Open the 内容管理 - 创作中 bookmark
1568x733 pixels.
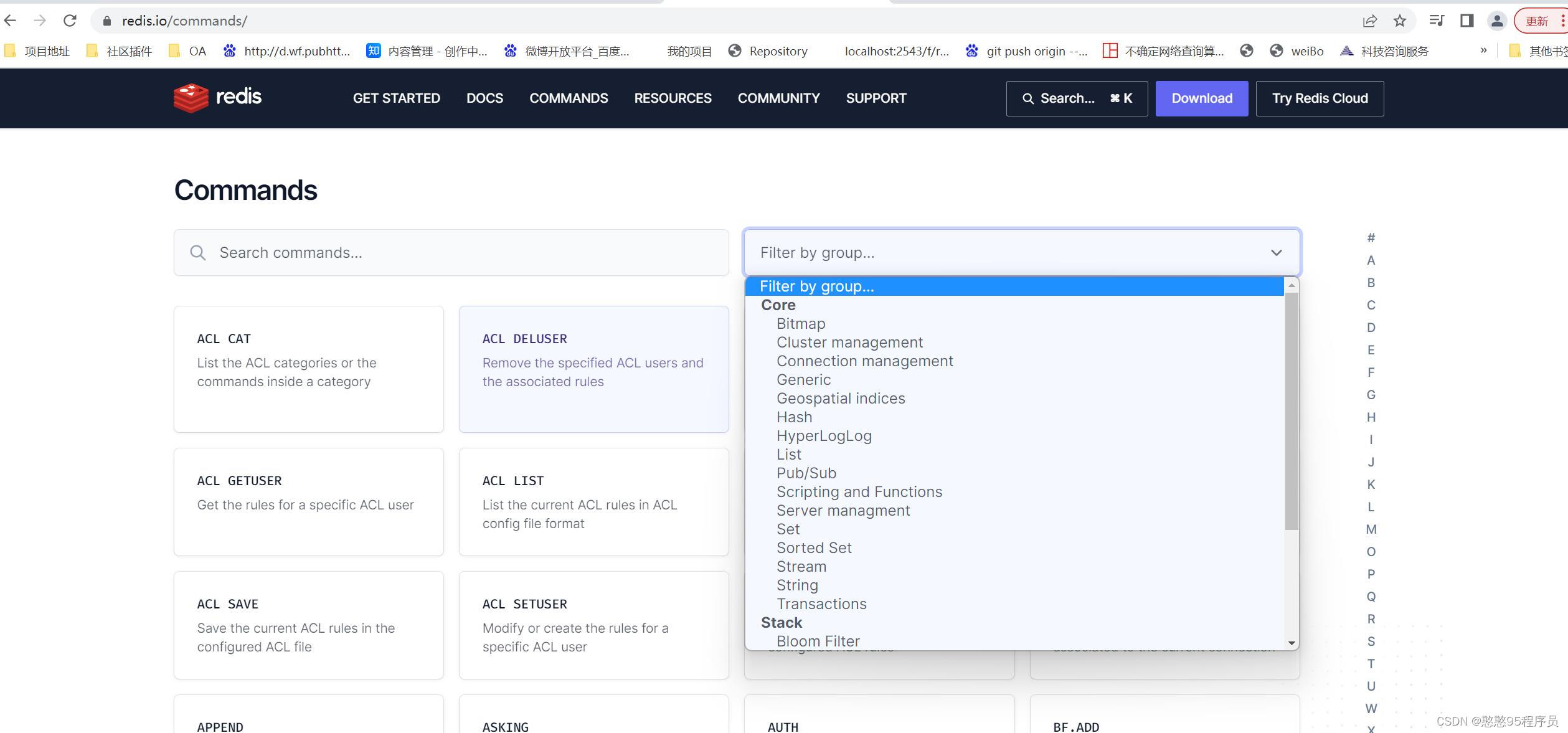pos(427,51)
